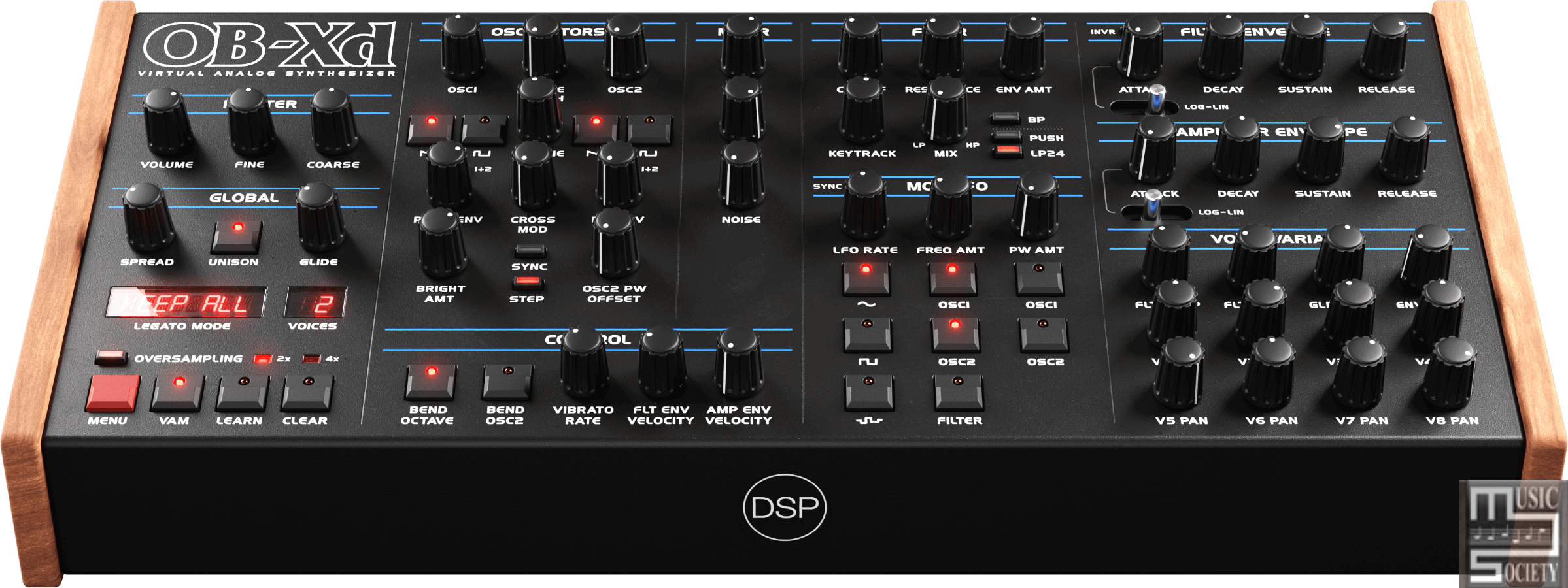Click the filter envelope RELEASE knob
This screenshot has height=588, width=1568.
tap(1386, 47)
